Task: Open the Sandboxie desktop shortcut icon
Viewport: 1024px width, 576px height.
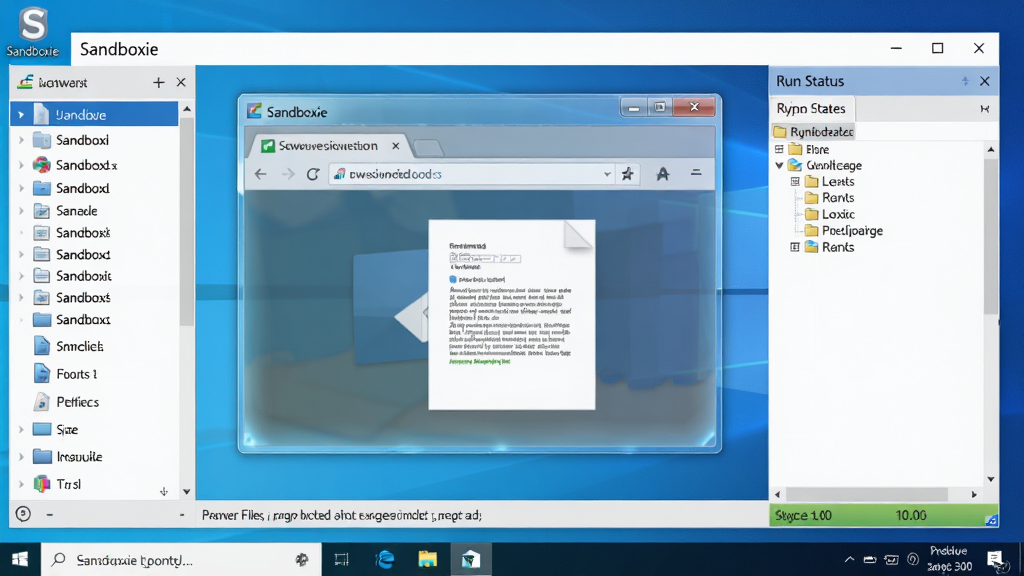Action: [x=33, y=31]
